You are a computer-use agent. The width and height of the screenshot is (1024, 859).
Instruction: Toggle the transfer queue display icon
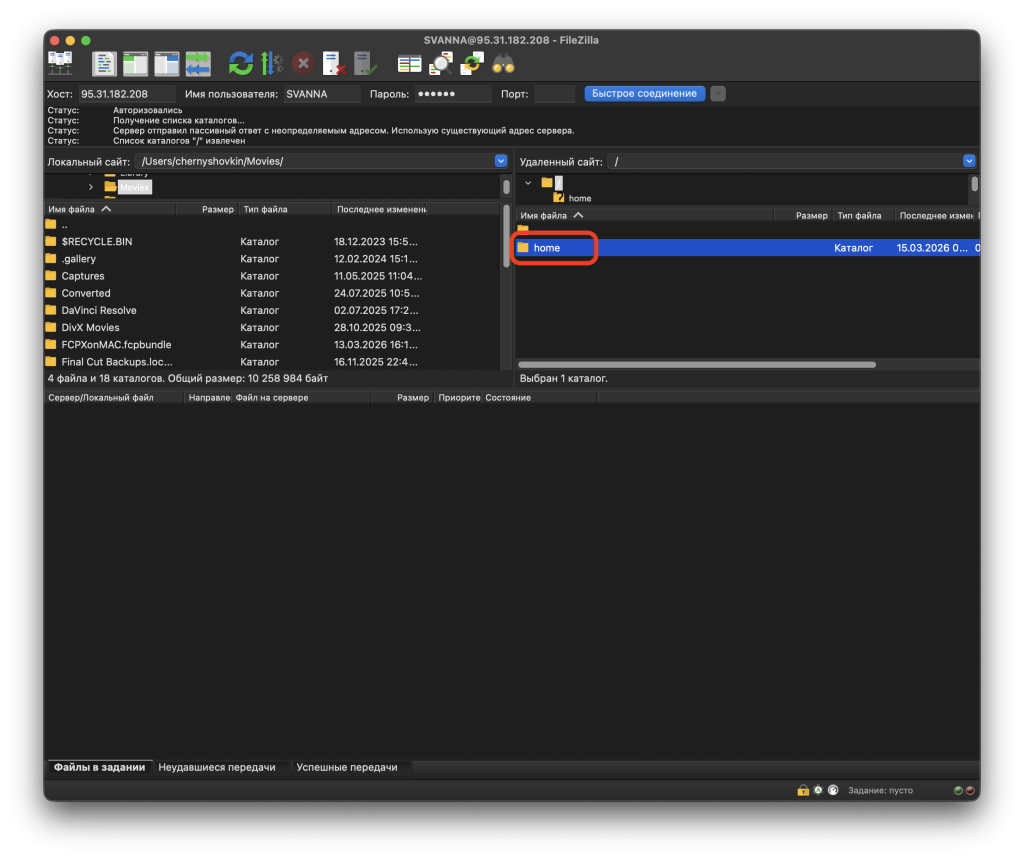coord(198,64)
